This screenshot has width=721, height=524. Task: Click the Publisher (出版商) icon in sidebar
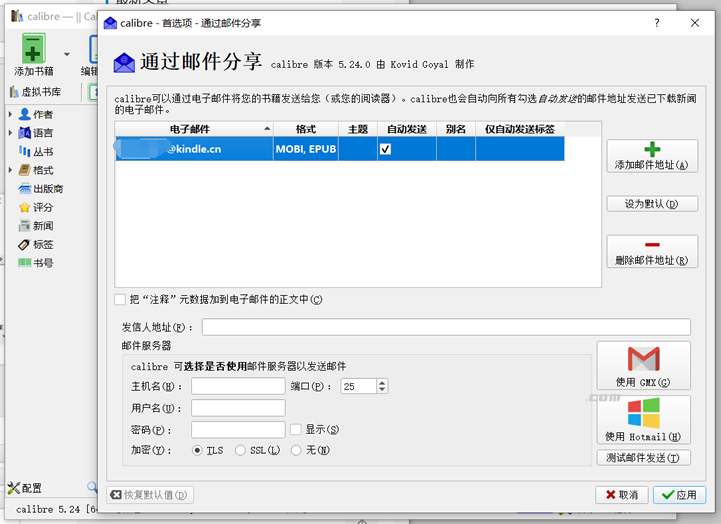click(x=25, y=188)
